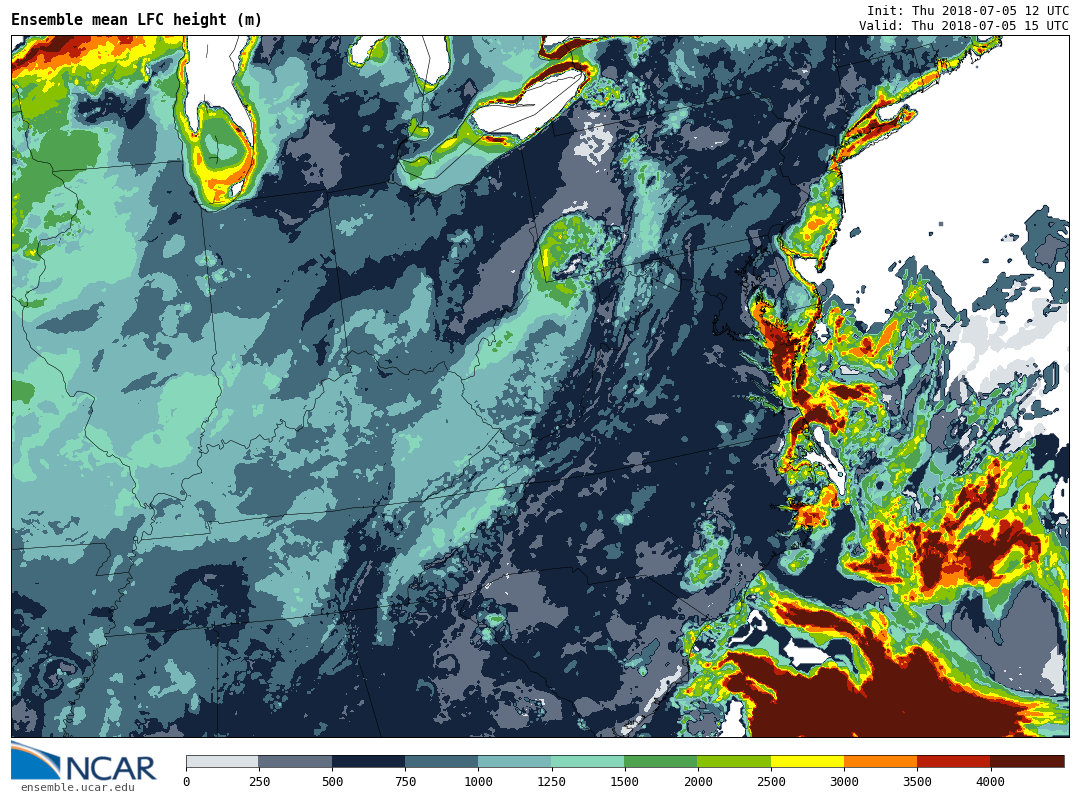Click the 0 tick label on colorbar
Image resolution: width=1080 pixels, height=800 pixels.
click(186, 782)
